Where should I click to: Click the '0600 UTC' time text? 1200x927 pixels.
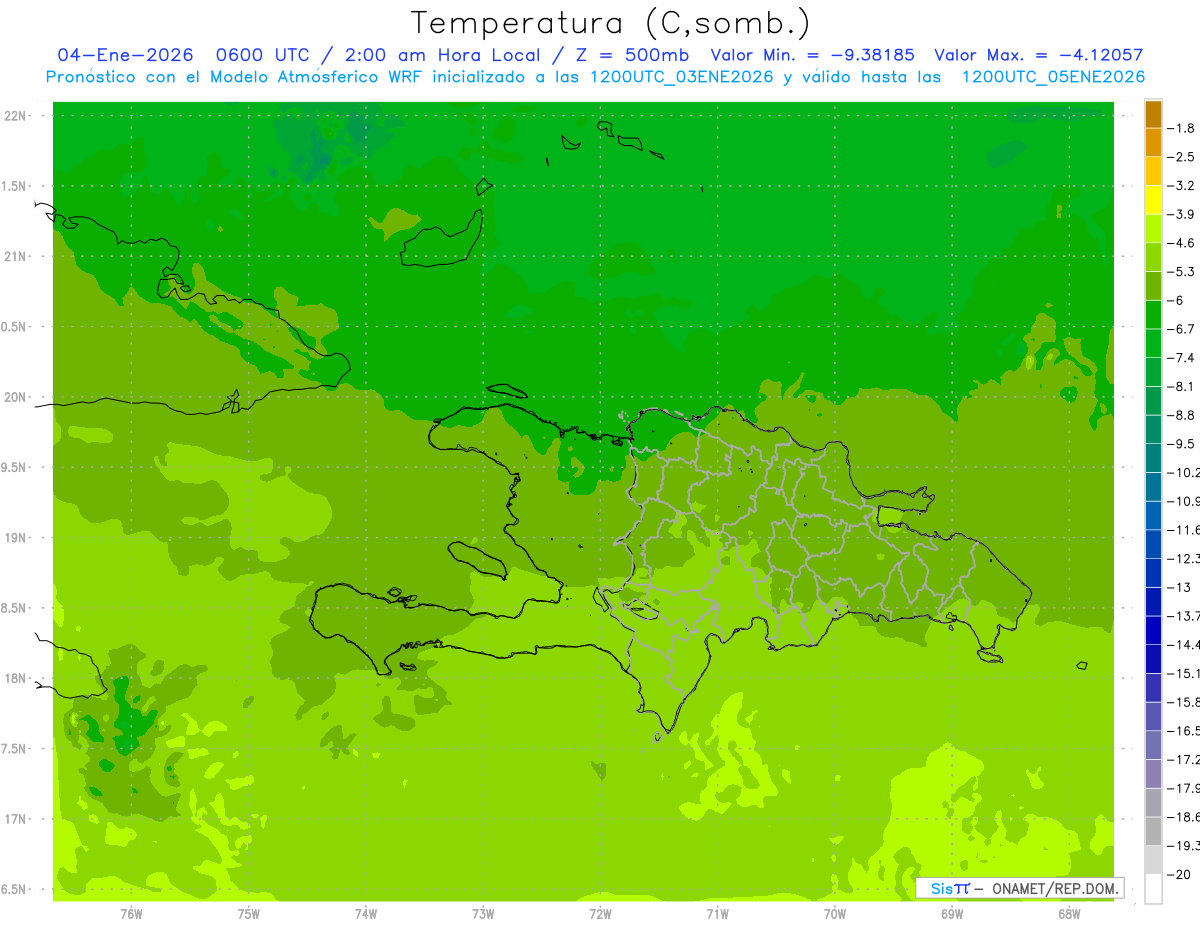(264, 56)
